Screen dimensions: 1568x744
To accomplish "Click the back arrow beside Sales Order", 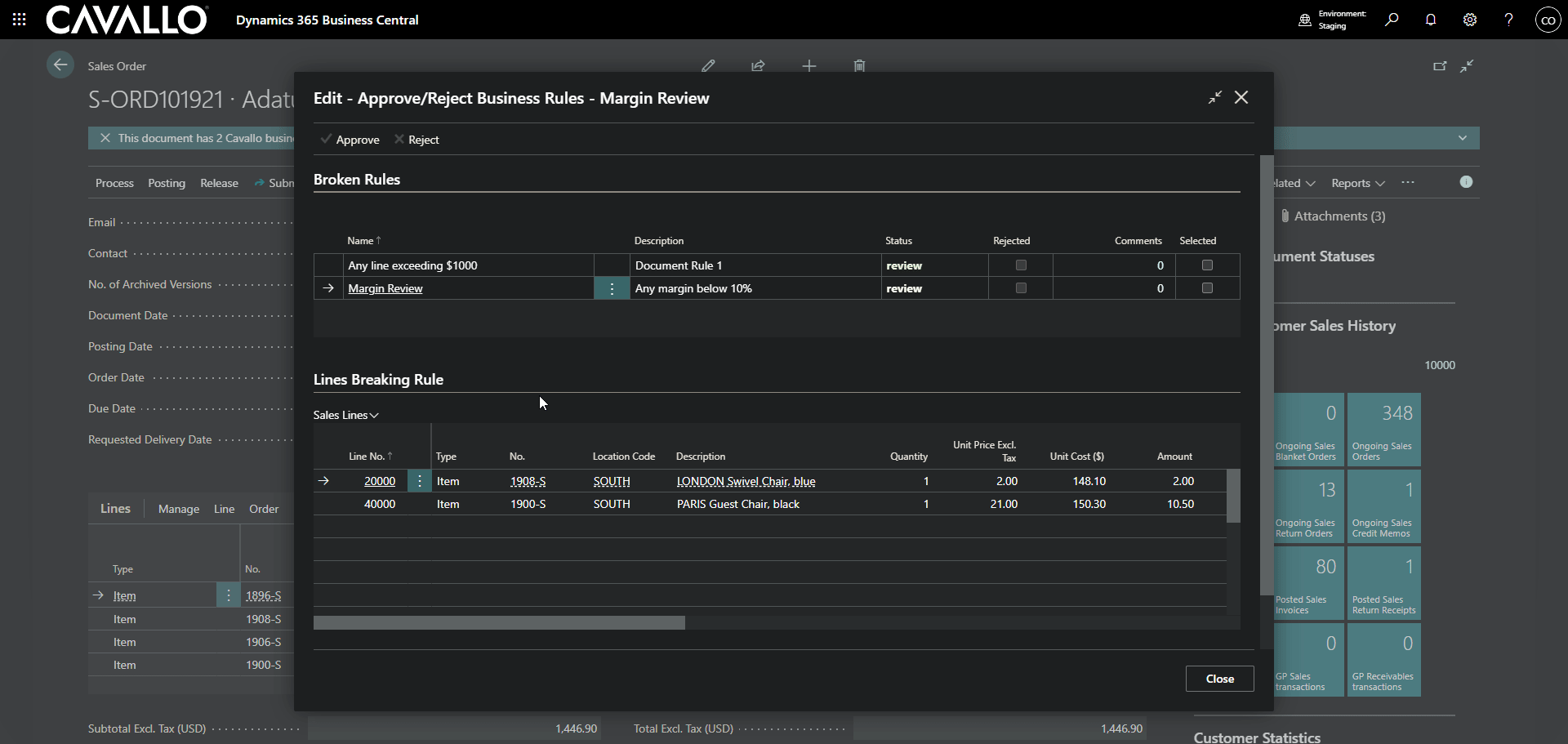I will pyautogui.click(x=60, y=65).
